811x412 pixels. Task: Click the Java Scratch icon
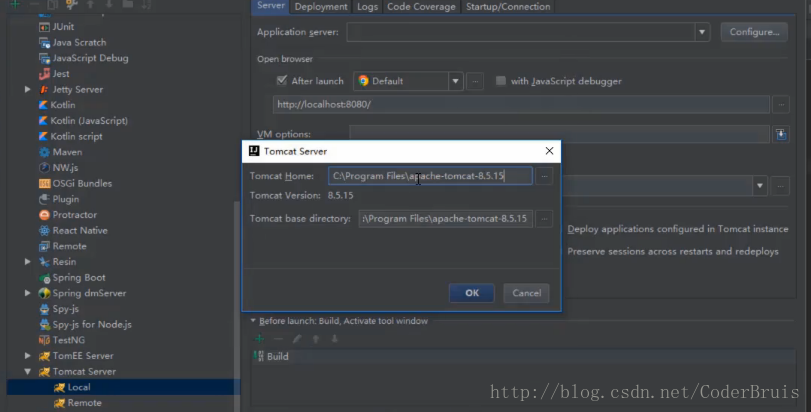point(44,42)
